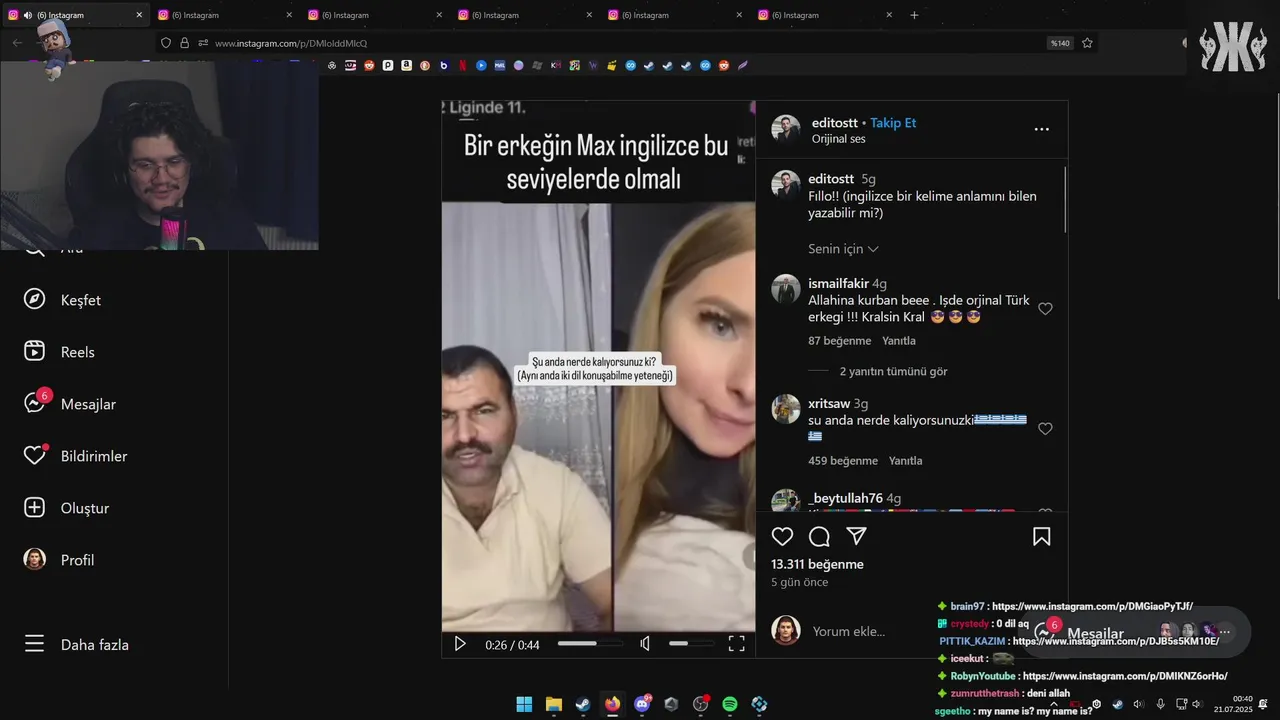Open Spotify from the taskbar
Screen dimensions: 1280x720
pyautogui.click(x=730, y=704)
